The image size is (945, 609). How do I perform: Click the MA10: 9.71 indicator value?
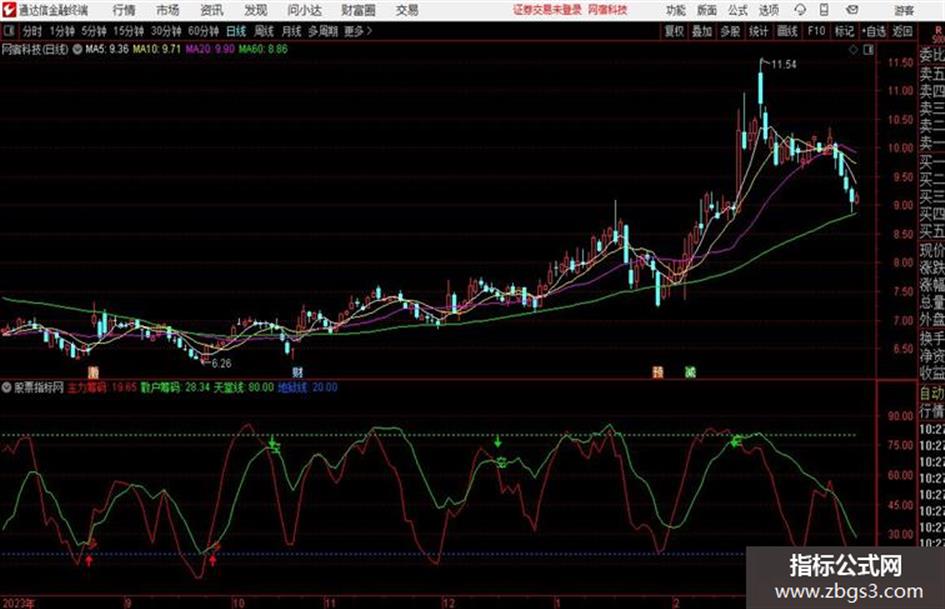tap(157, 49)
